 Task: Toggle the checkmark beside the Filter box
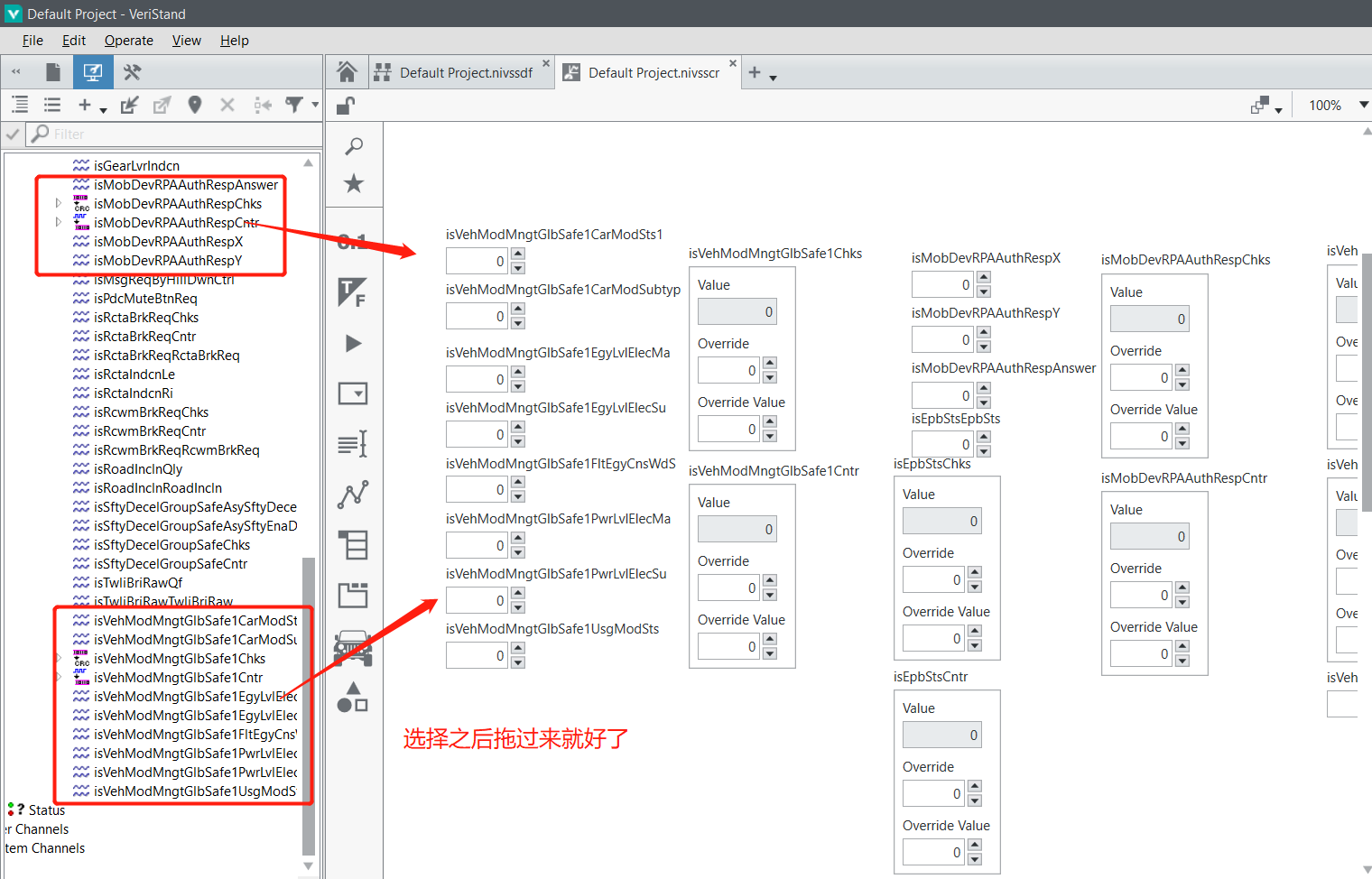tap(13, 134)
